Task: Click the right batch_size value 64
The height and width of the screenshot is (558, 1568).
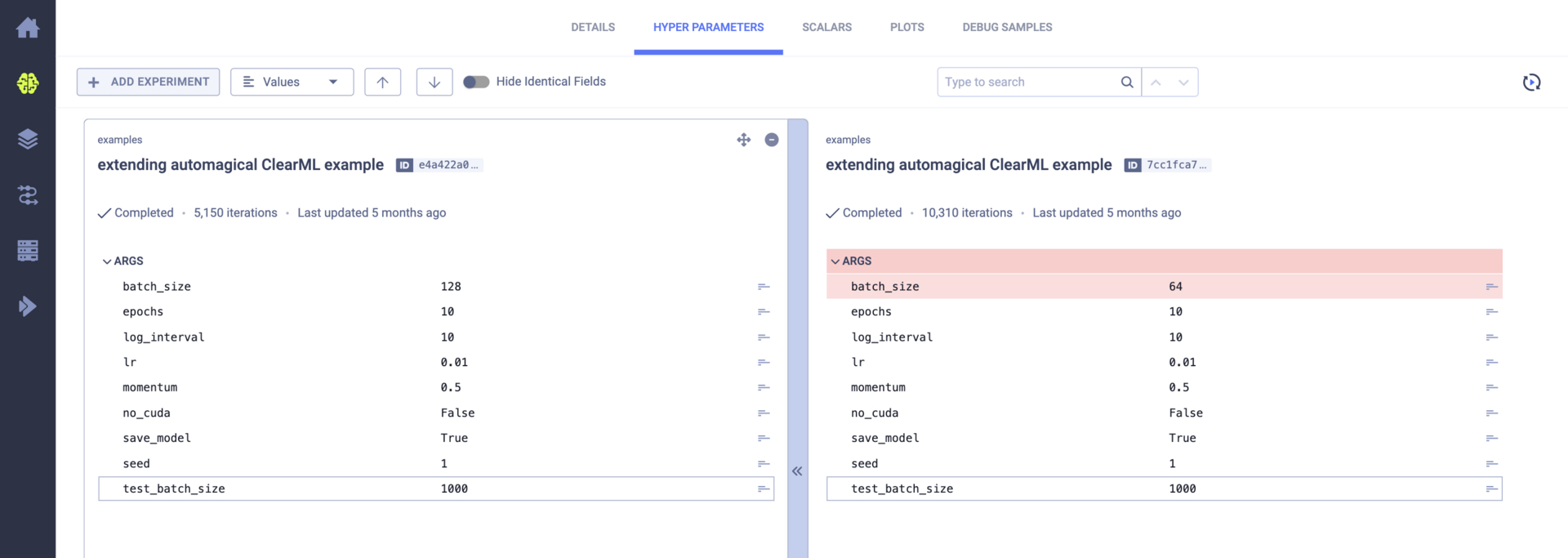Action: [x=1175, y=287]
